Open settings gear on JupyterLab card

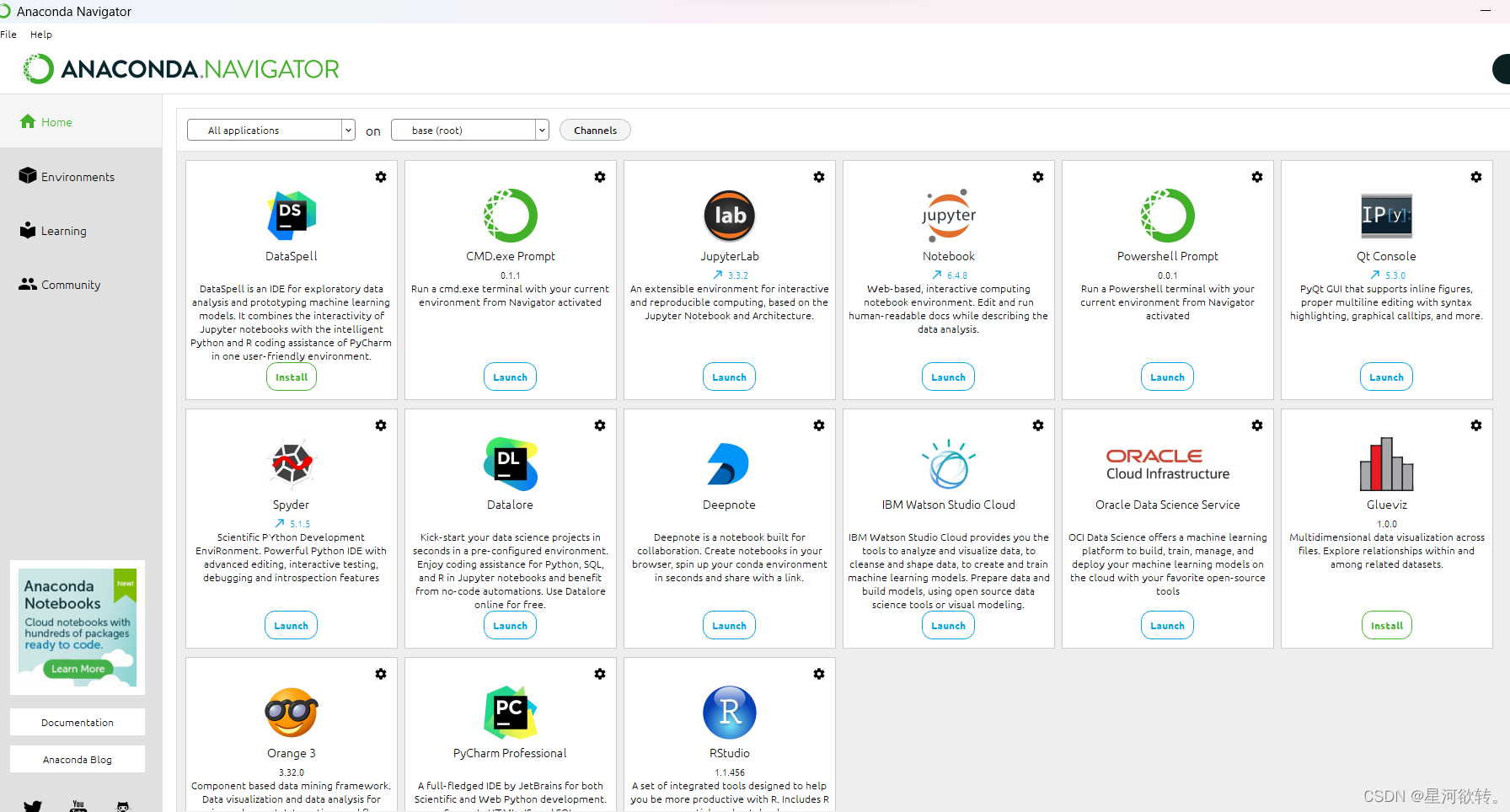[x=819, y=177]
